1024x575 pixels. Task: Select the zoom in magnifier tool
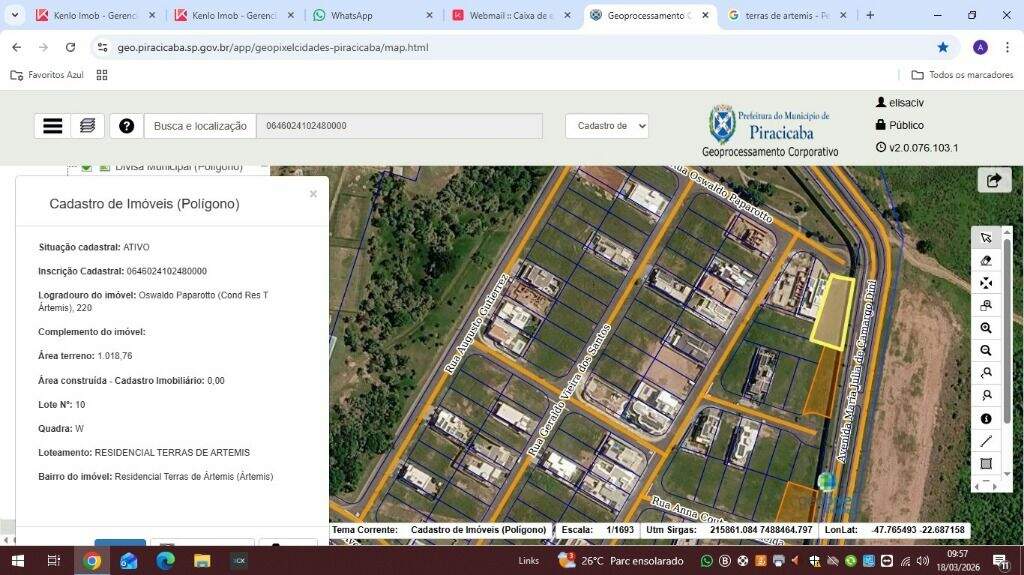coord(986,328)
